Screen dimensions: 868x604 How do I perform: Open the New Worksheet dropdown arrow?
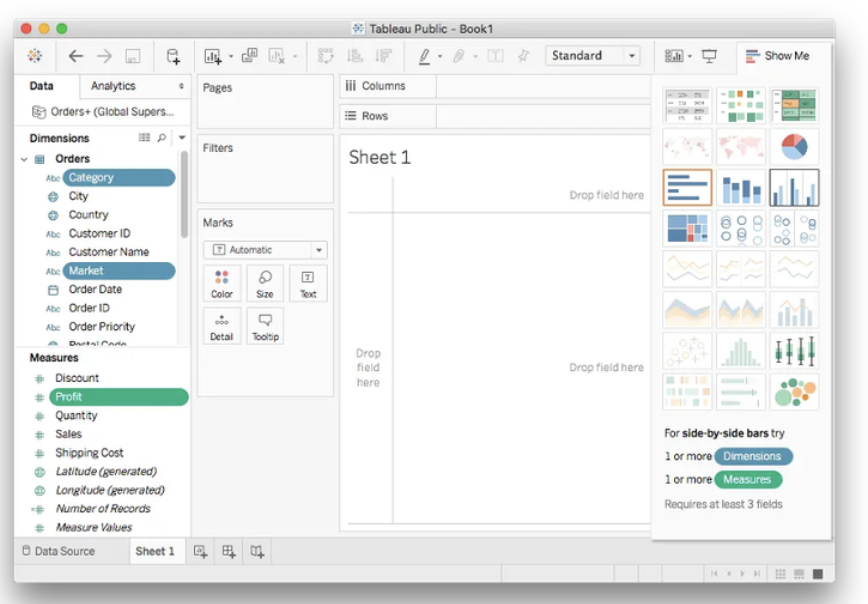(x=231, y=56)
